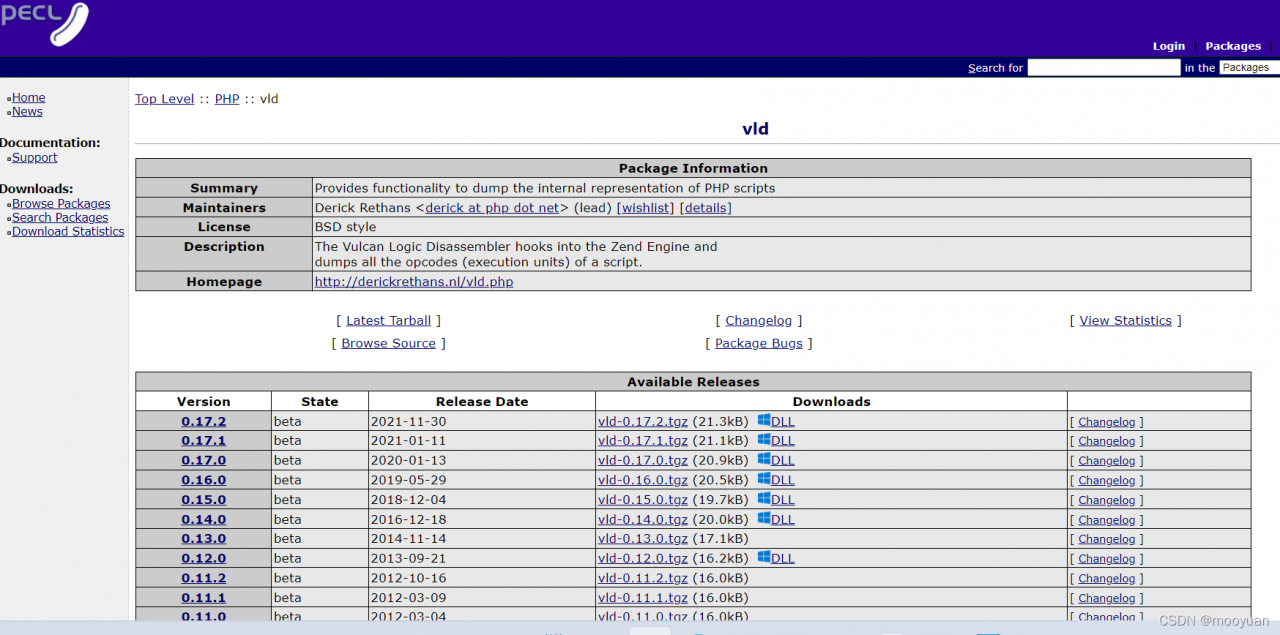This screenshot has width=1280, height=635.
Task: Download vld-0.17.0.tgz
Action: (x=642, y=460)
